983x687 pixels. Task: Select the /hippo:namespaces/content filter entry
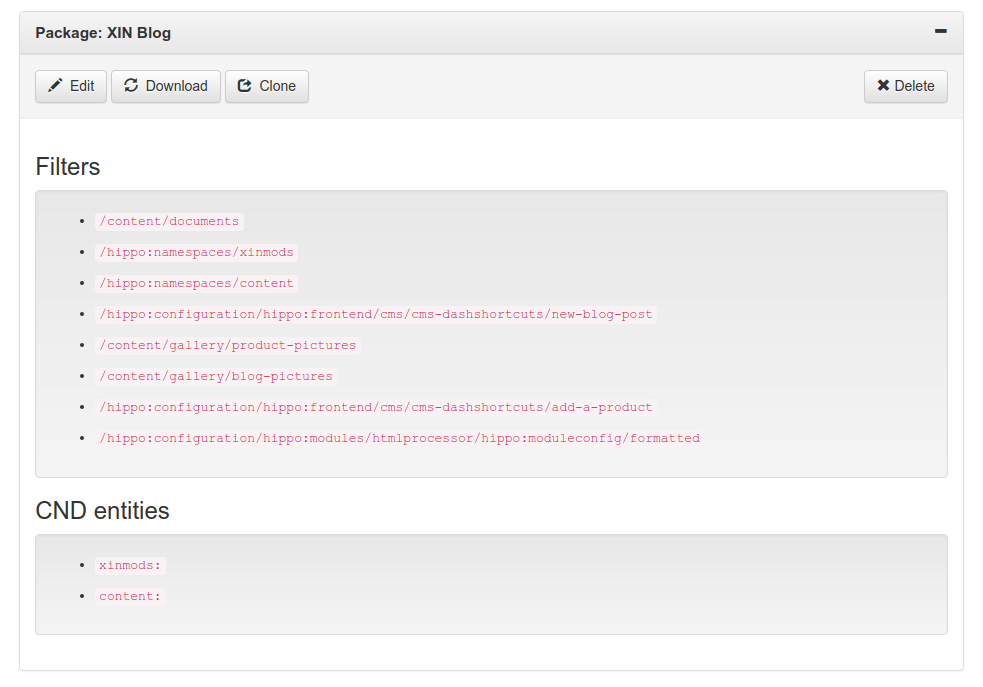click(x=196, y=283)
